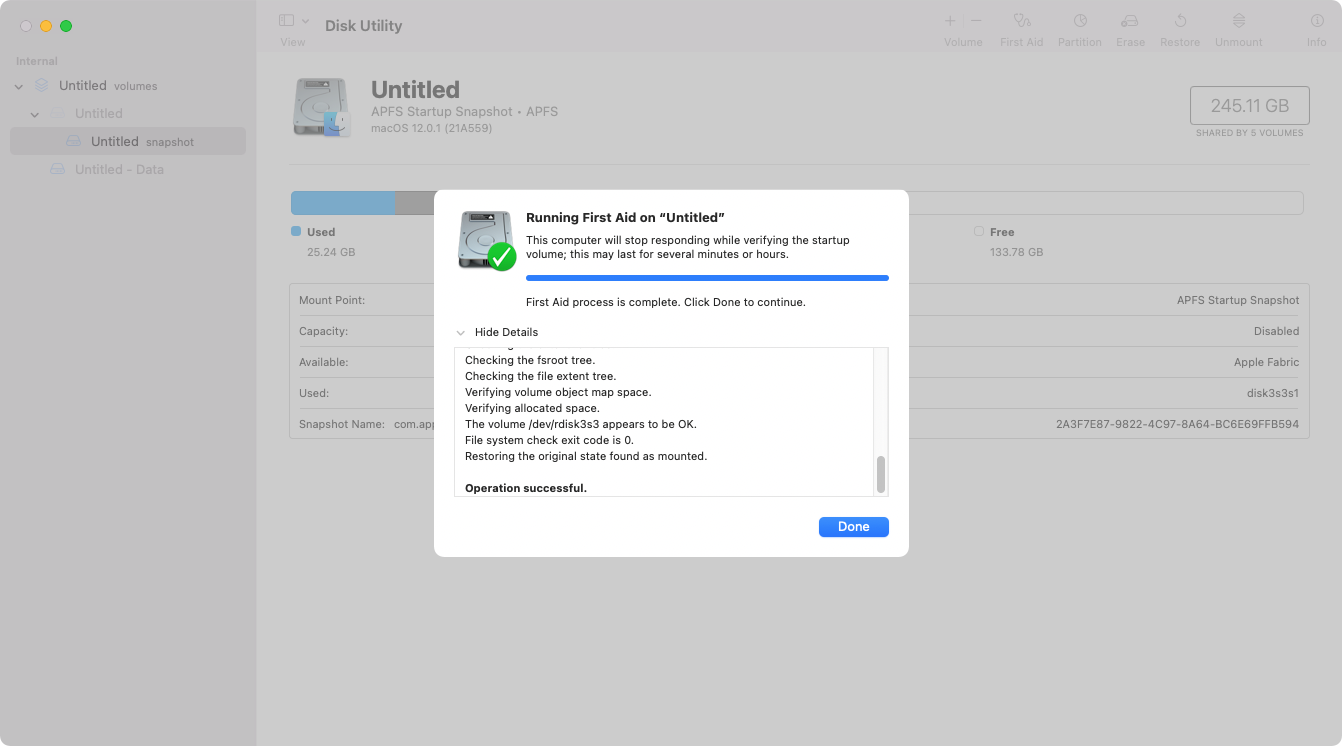The image size is (1342, 746).
Task: Click the Unmount toolbar icon
Action: 1238,21
